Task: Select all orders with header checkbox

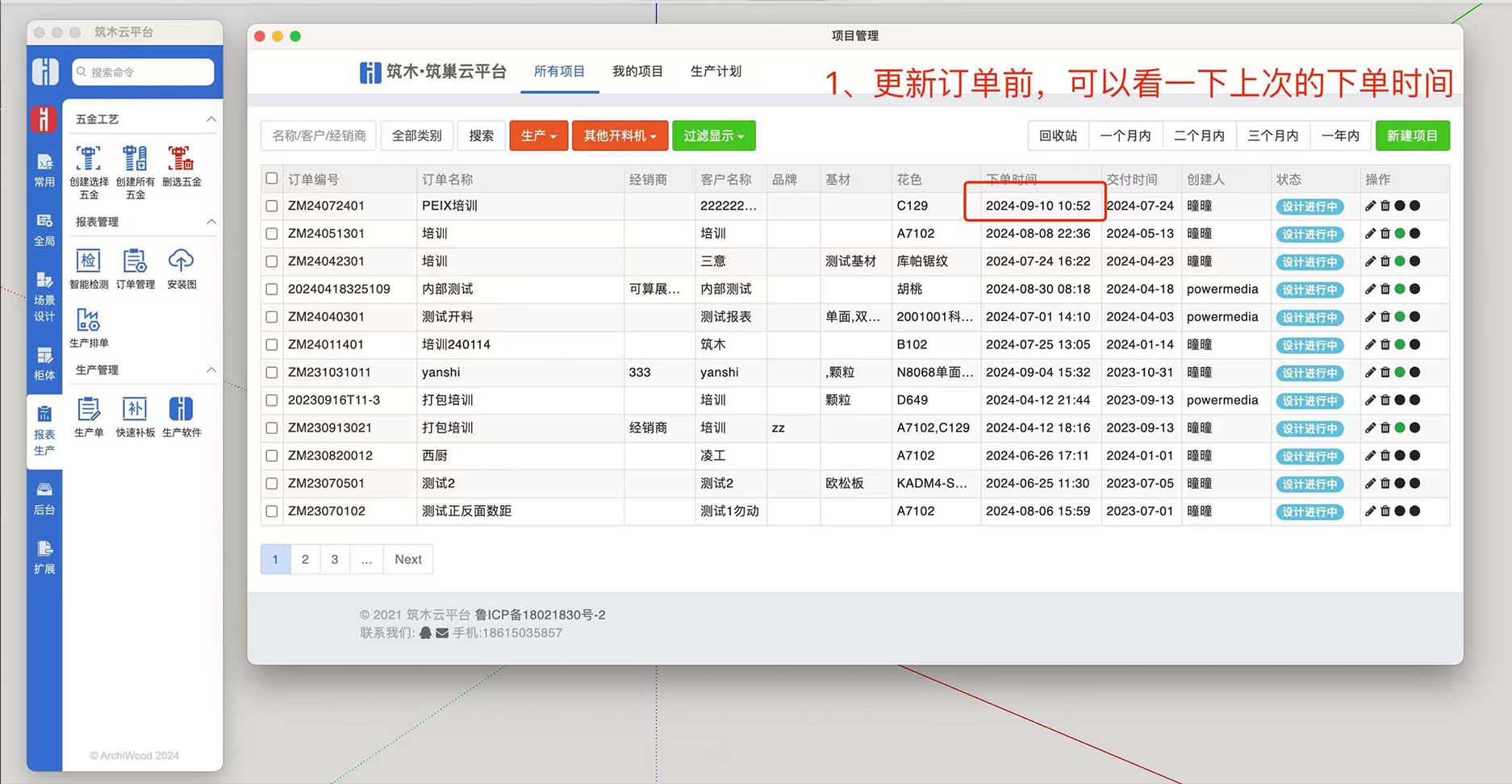Action: [x=272, y=178]
